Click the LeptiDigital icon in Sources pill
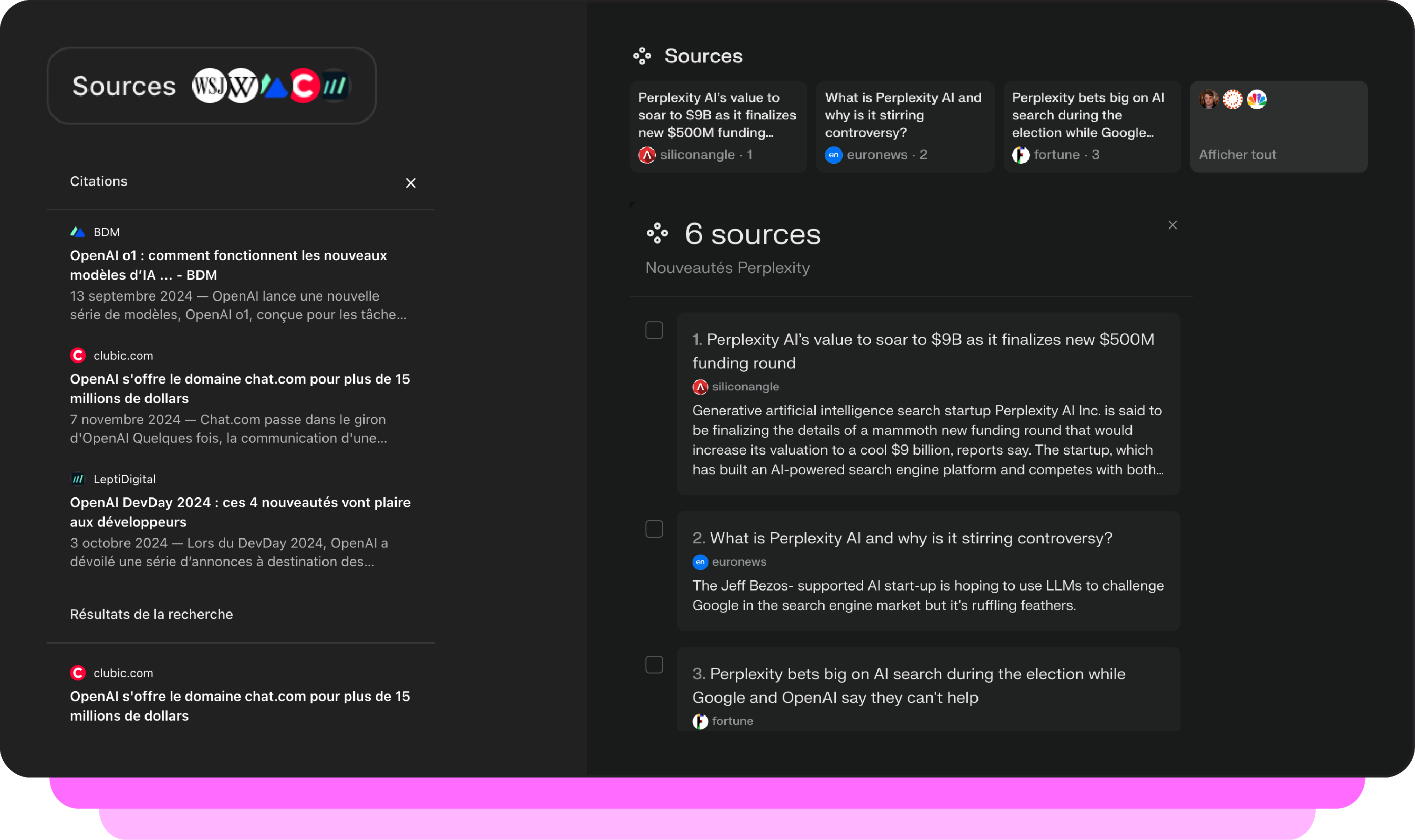This screenshot has height=840, width=1415. [334, 86]
